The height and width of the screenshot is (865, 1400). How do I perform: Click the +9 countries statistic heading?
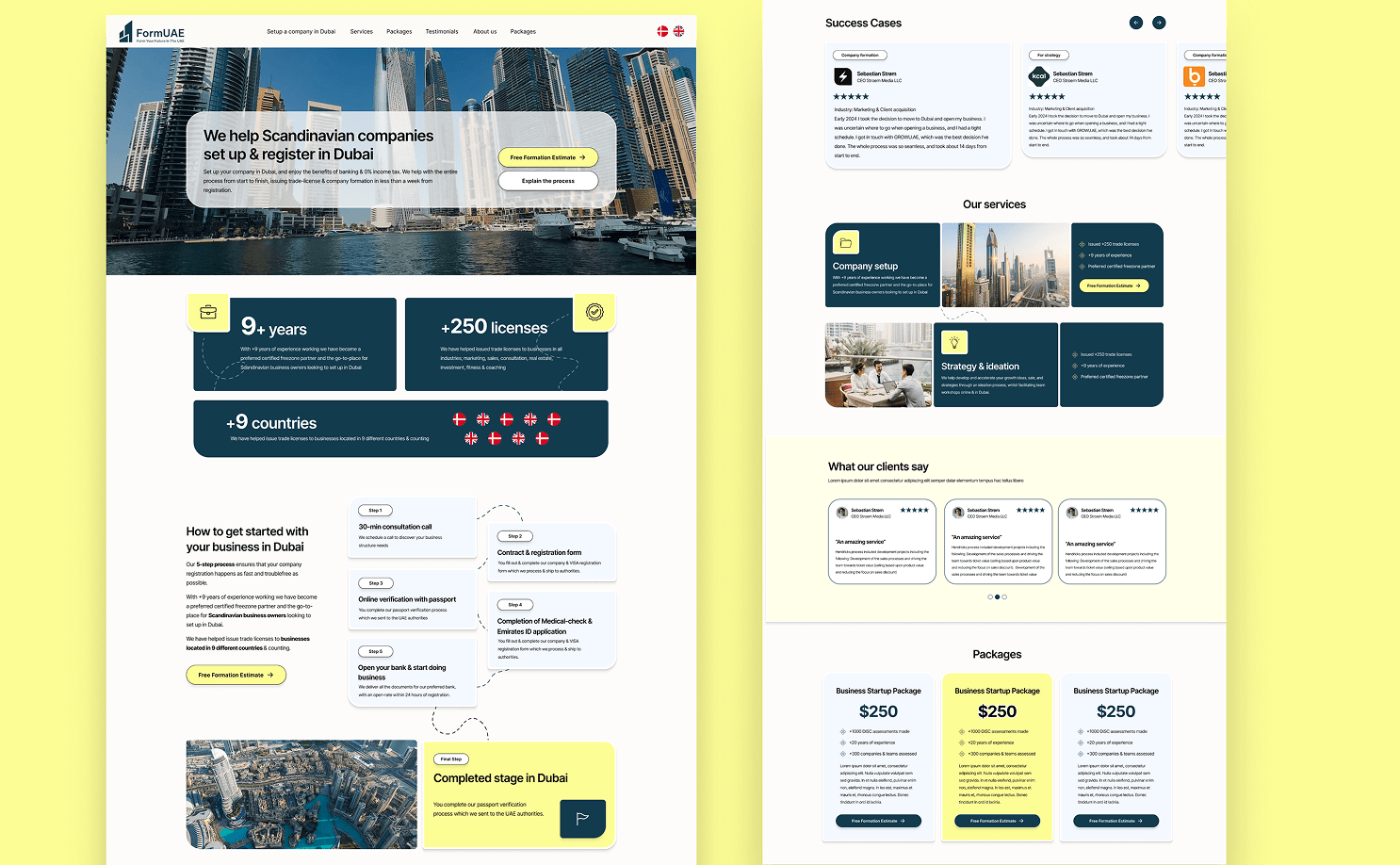[271, 423]
